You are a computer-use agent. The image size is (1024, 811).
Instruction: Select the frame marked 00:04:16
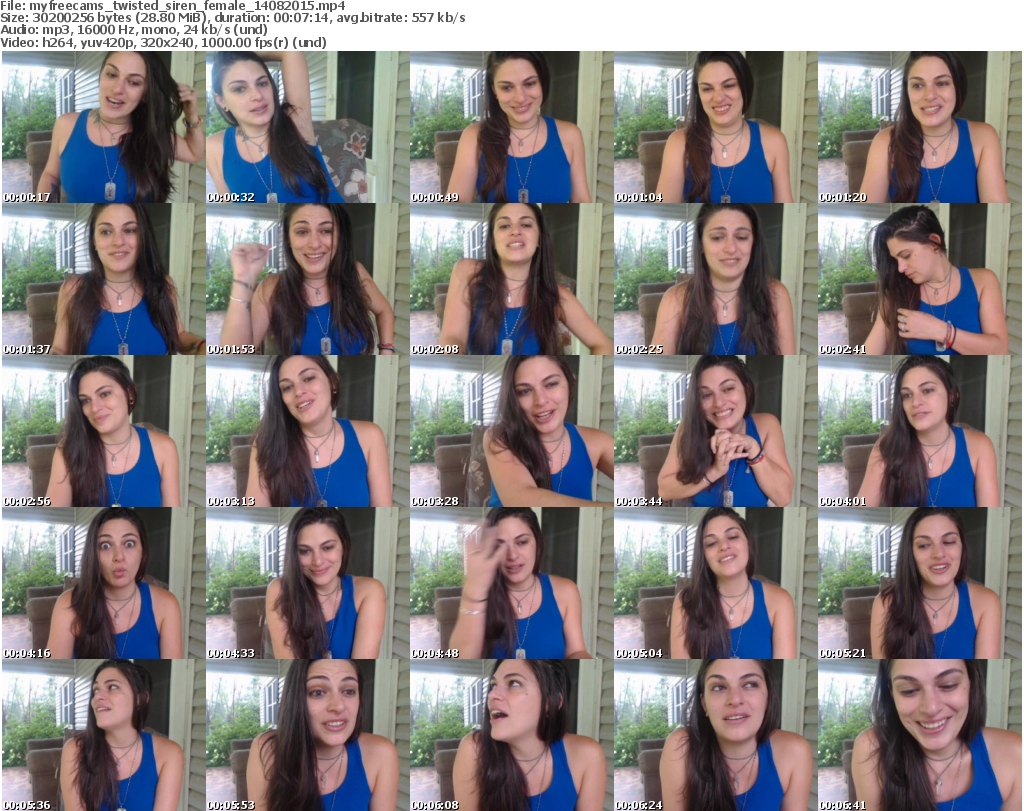103,583
